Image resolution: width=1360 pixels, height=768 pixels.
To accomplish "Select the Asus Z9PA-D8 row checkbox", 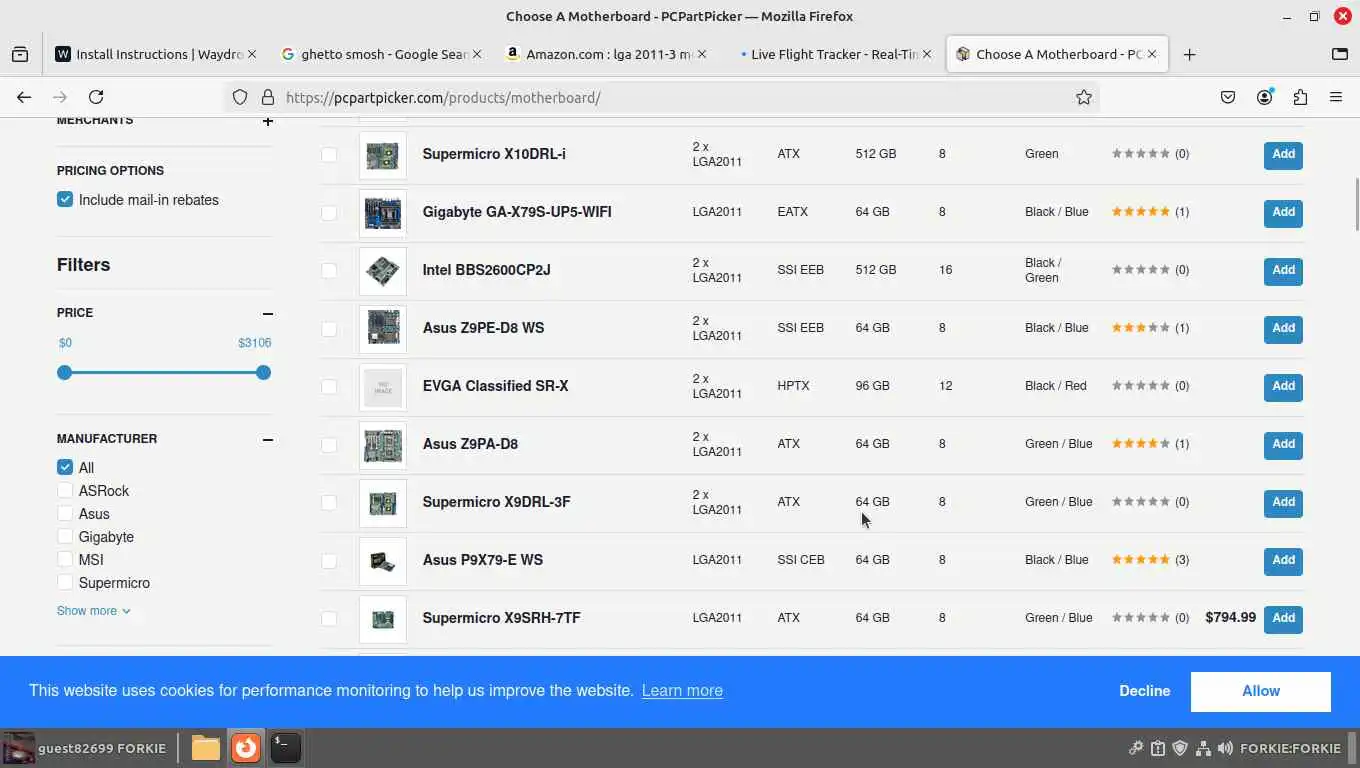I will 329,445.
